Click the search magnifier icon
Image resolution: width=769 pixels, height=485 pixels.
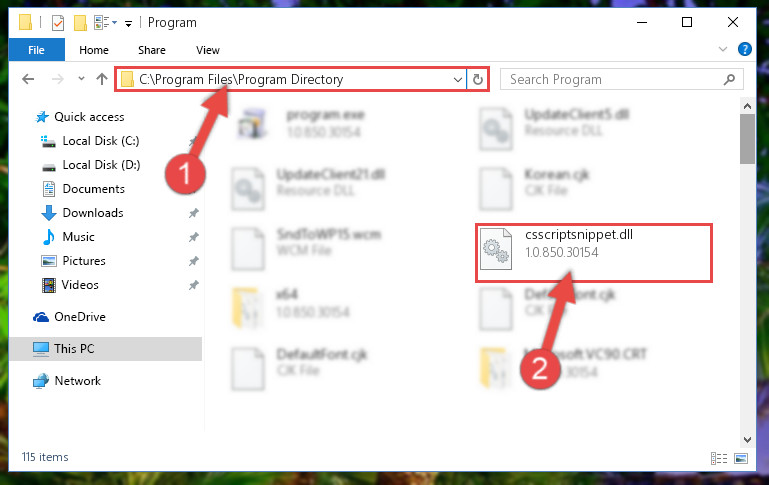pyautogui.click(x=729, y=79)
